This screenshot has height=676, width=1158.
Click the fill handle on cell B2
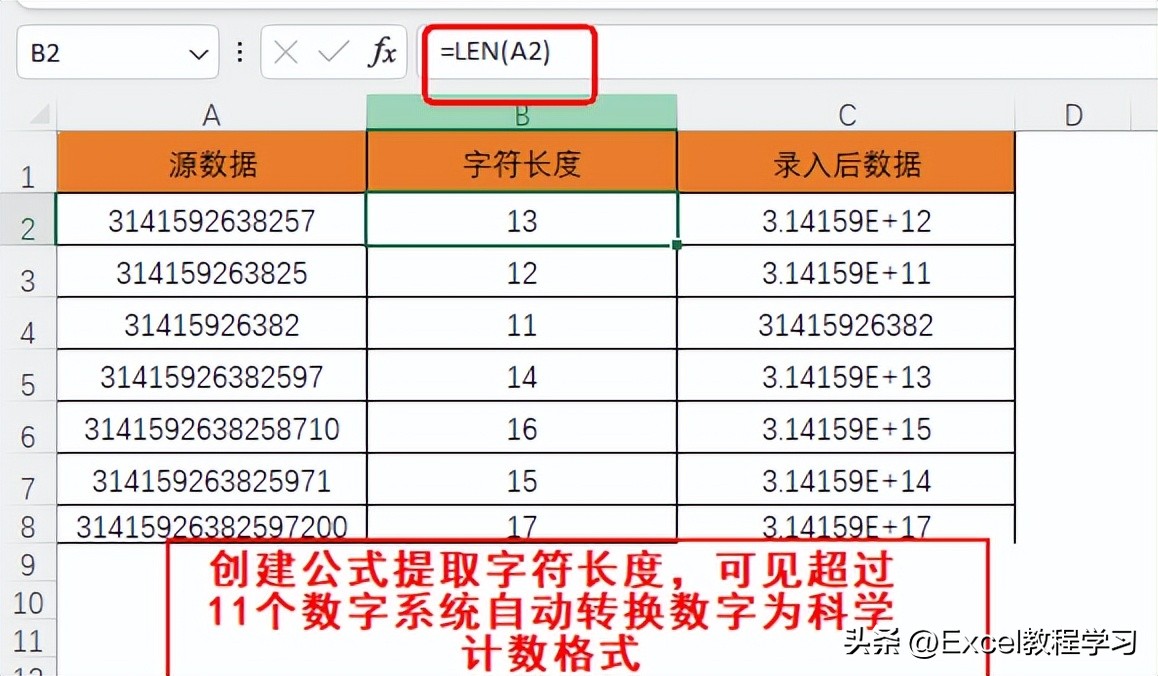tap(677, 243)
